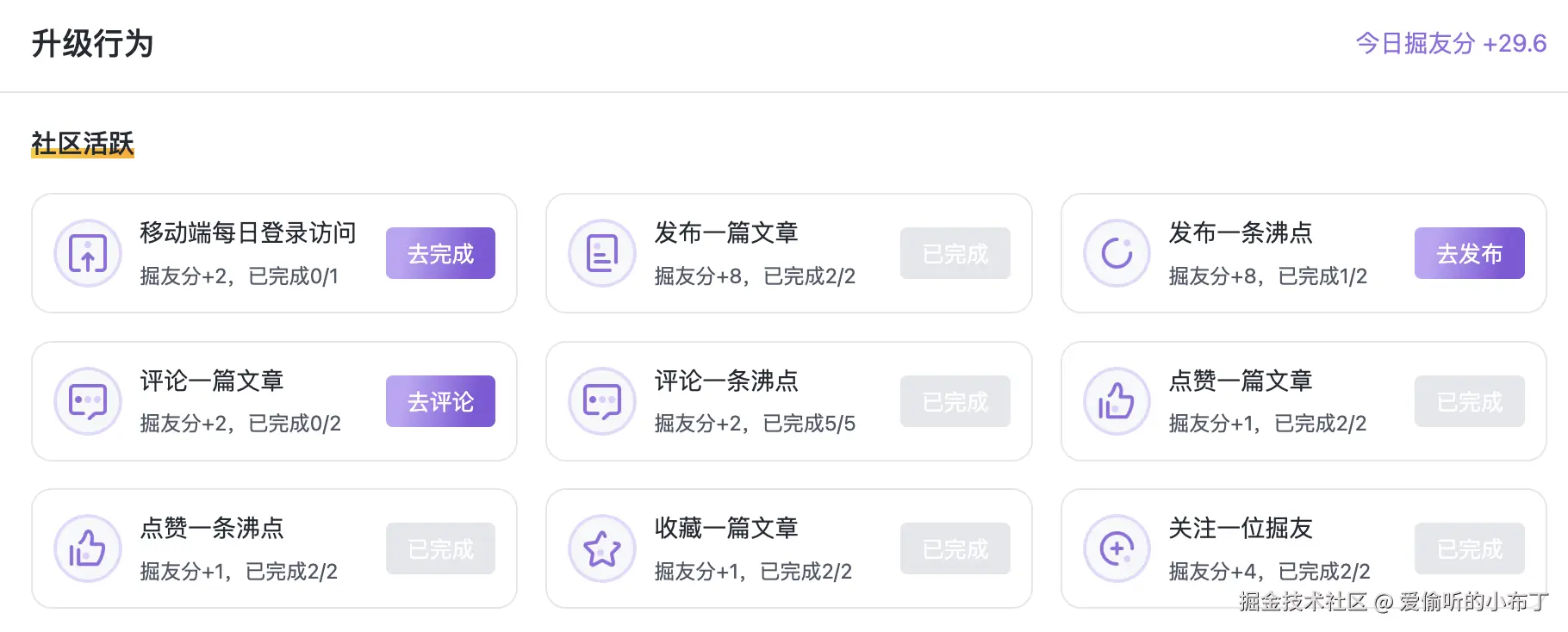Click the article document icon for 发布一篇文章
The width and height of the screenshot is (1568, 632).
coord(602,253)
